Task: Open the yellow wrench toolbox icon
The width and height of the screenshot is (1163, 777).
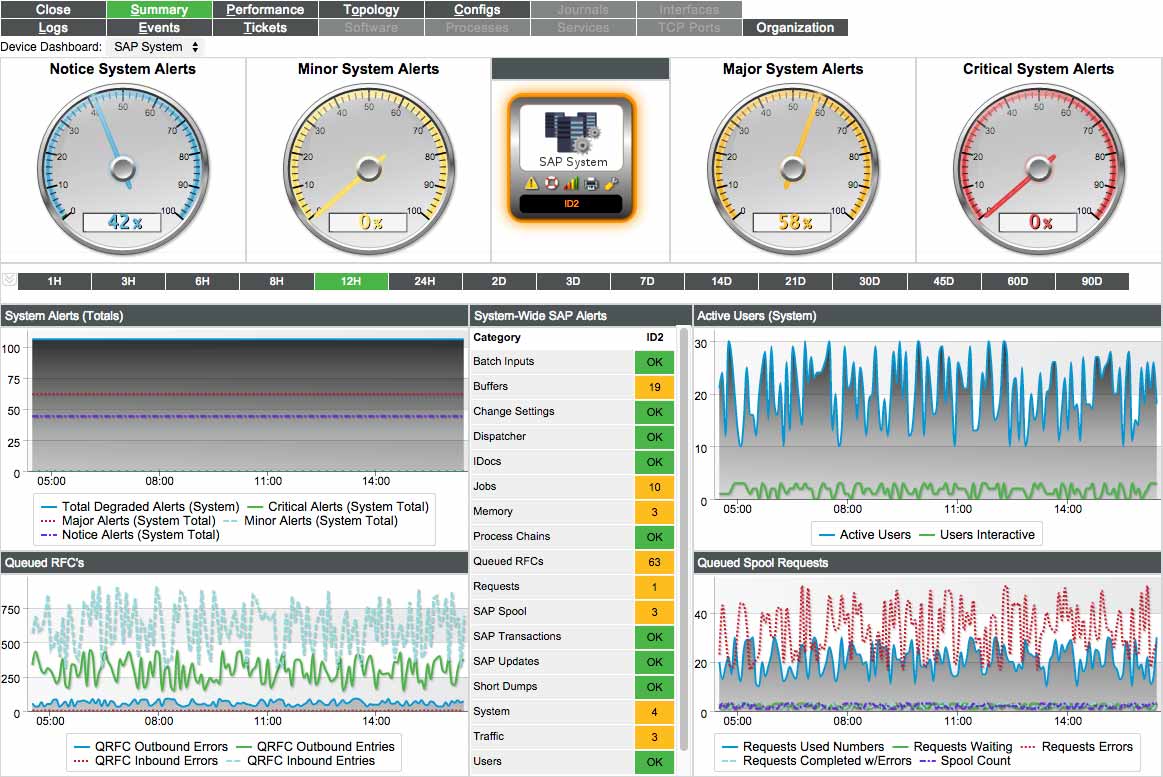Action: pyautogui.click(x=611, y=183)
